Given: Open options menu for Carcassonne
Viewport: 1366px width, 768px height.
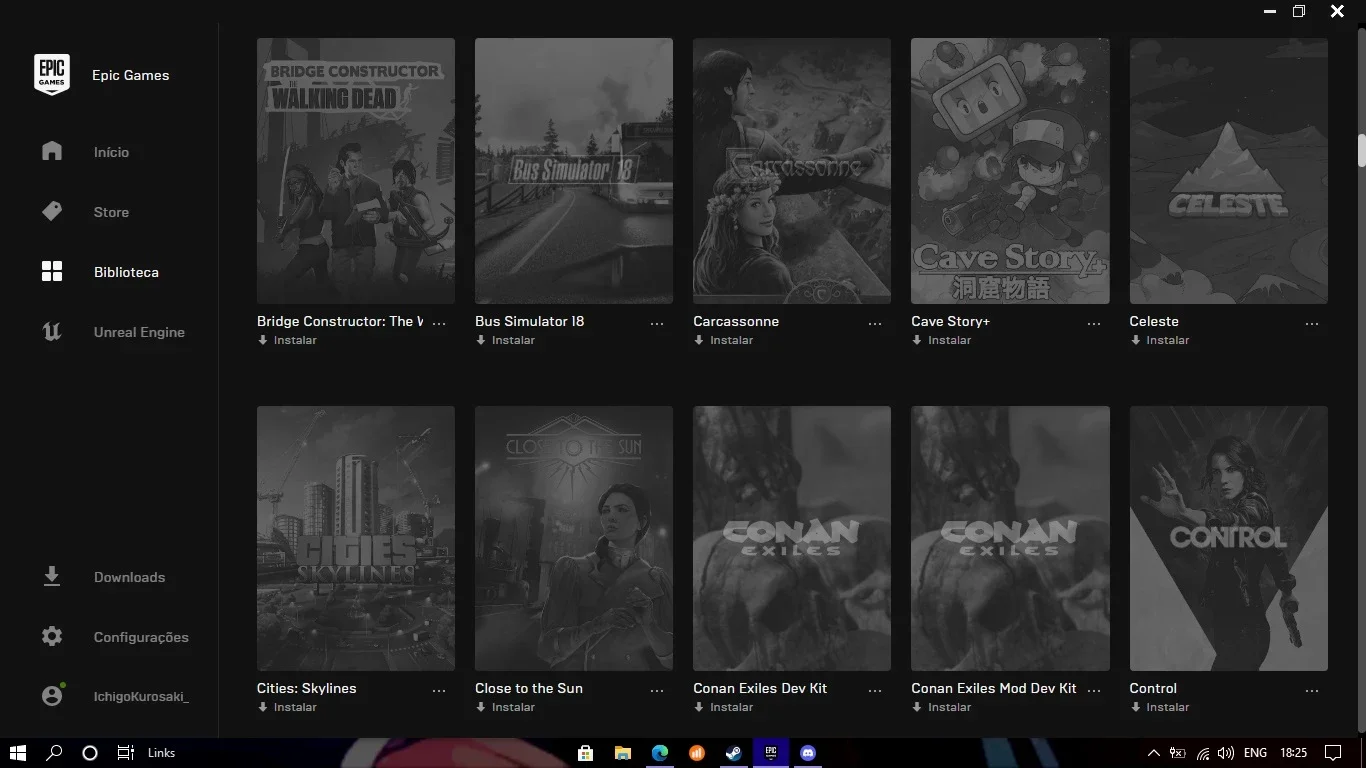Looking at the screenshot, I should tap(875, 324).
